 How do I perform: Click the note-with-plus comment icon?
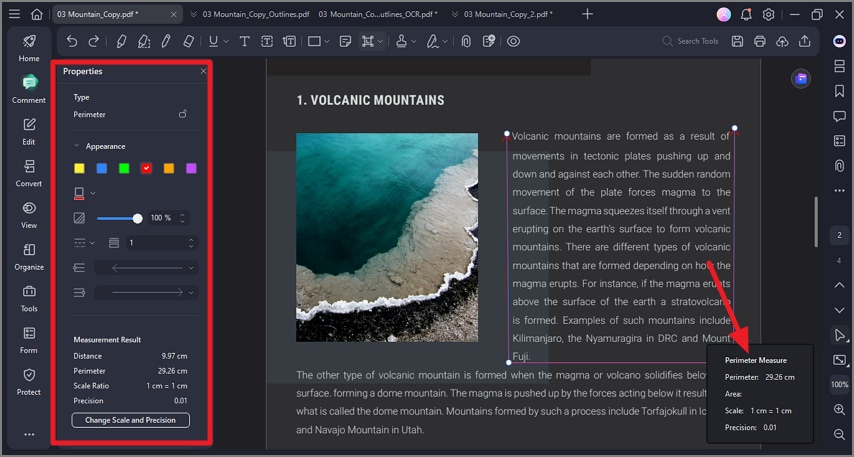click(x=489, y=41)
